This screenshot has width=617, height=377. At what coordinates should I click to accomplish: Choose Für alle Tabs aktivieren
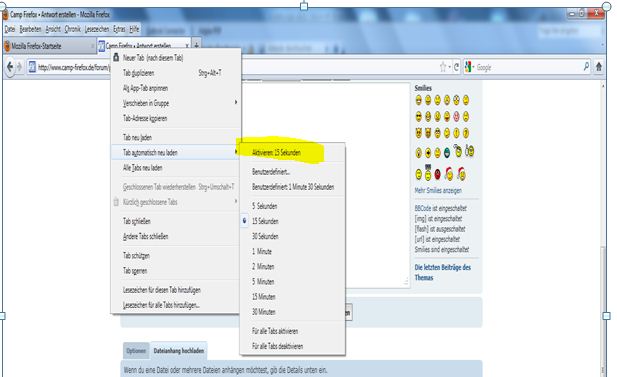292,331
